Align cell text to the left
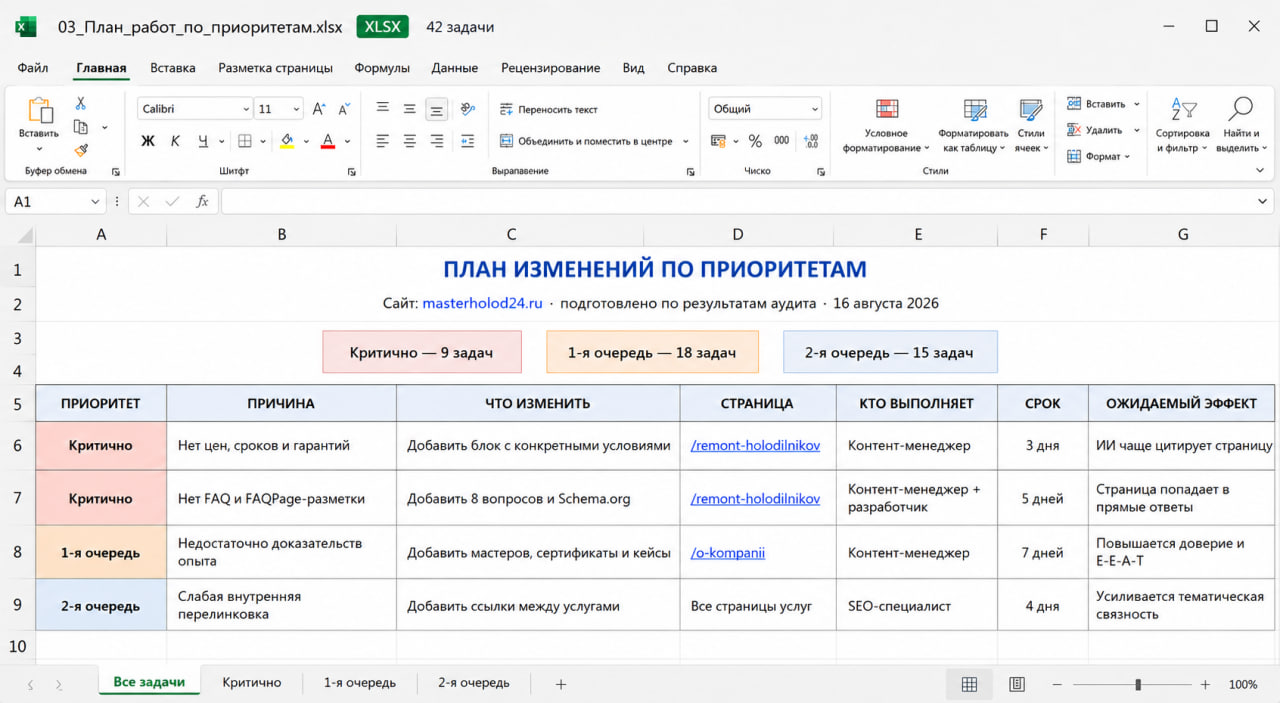This screenshot has width=1280, height=703. [x=383, y=141]
